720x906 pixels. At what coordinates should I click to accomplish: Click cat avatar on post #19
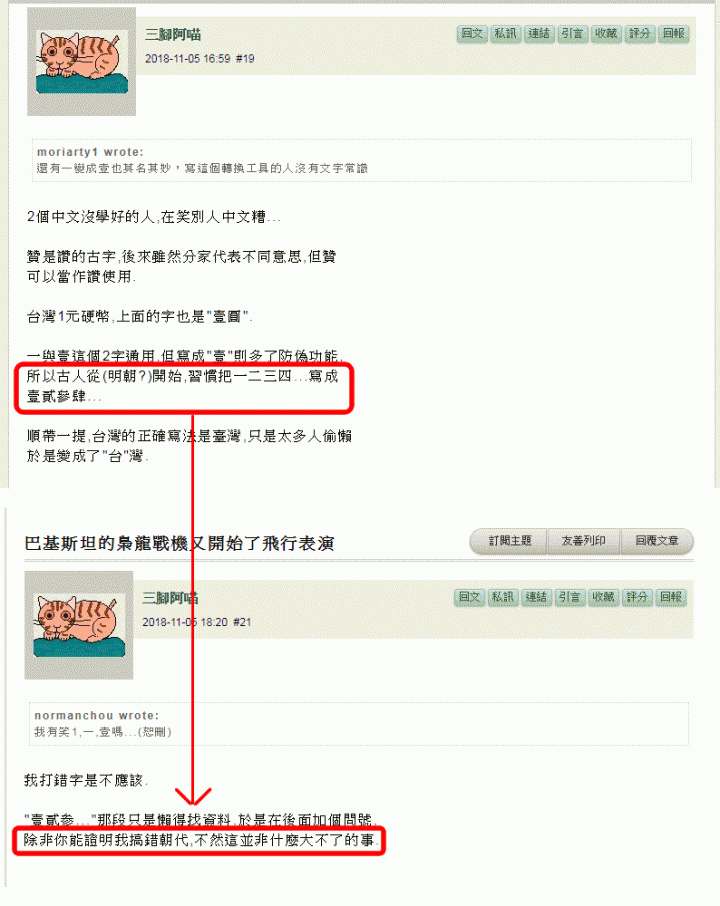[81, 62]
